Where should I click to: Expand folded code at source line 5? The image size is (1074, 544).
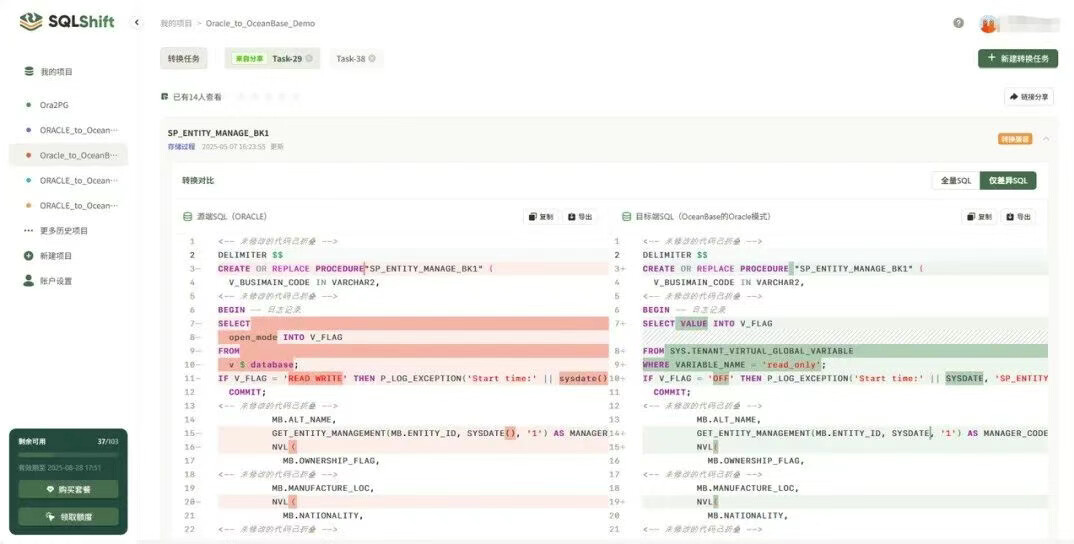coord(277,296)
